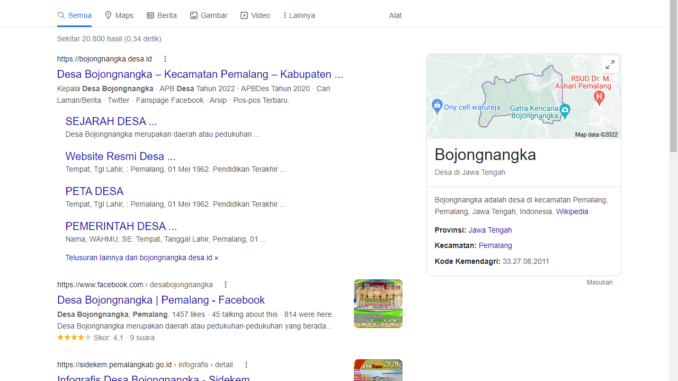Screen dimensions: 678x381
Task: Click the Semua search magnifier icon
Action: tap(61, 16)
